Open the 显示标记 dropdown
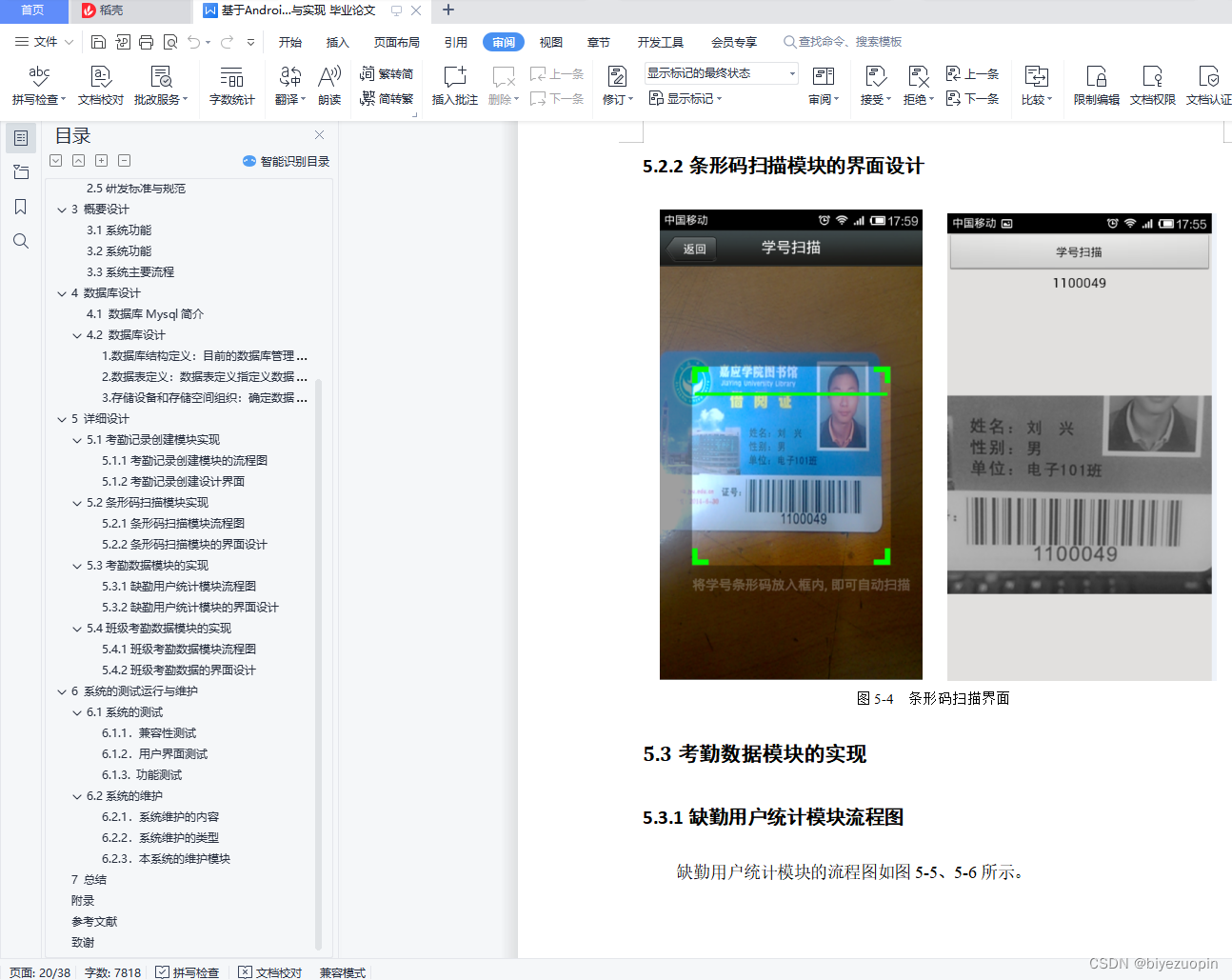1232x980 pixels. pyautogui.click(x=686, y=98)
